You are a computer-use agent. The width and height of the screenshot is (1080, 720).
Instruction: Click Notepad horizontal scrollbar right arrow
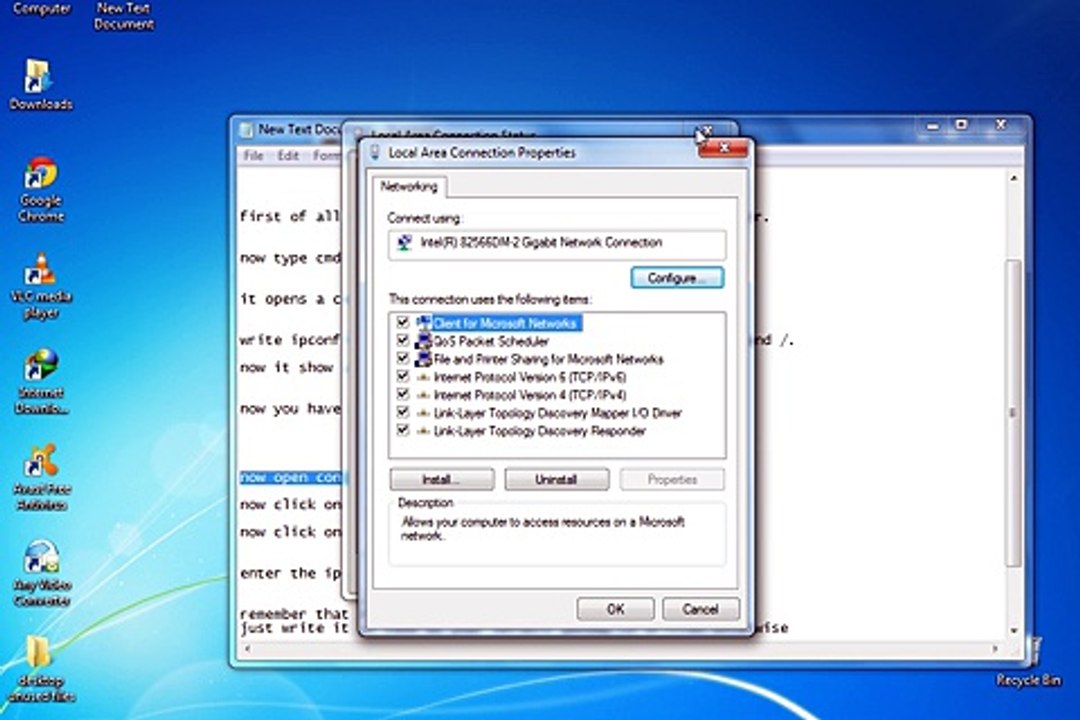994,648
